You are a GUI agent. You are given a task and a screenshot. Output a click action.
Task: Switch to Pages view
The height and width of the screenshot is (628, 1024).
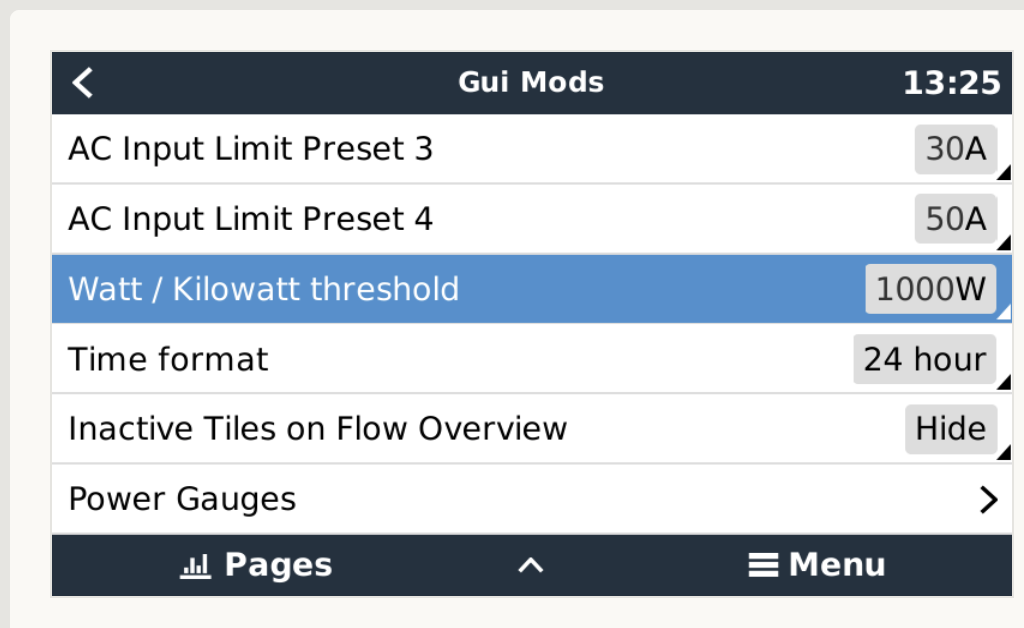pos(255,565)
